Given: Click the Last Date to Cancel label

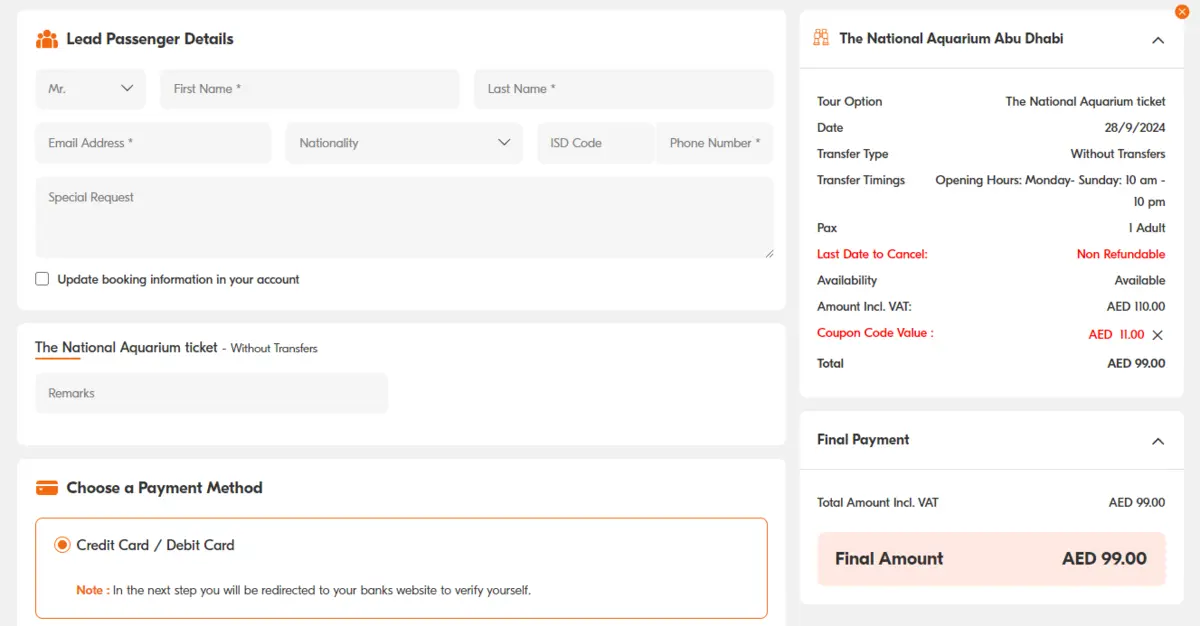Looking at the screenshot, I should pos(872,254).
